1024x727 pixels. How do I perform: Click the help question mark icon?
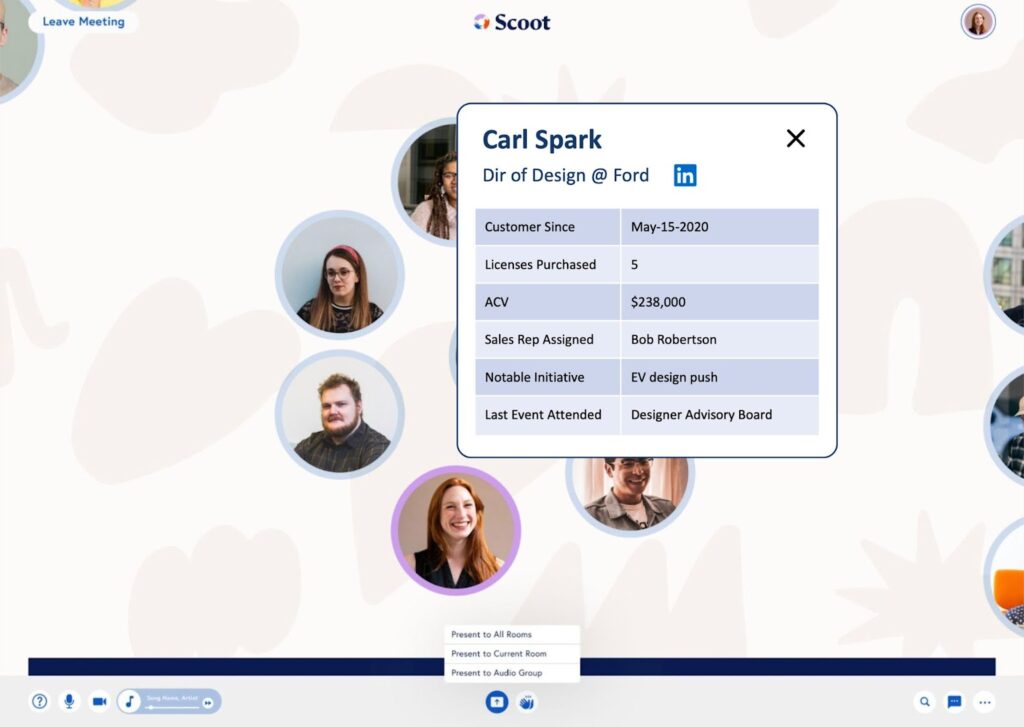click(x=39, y=702)
